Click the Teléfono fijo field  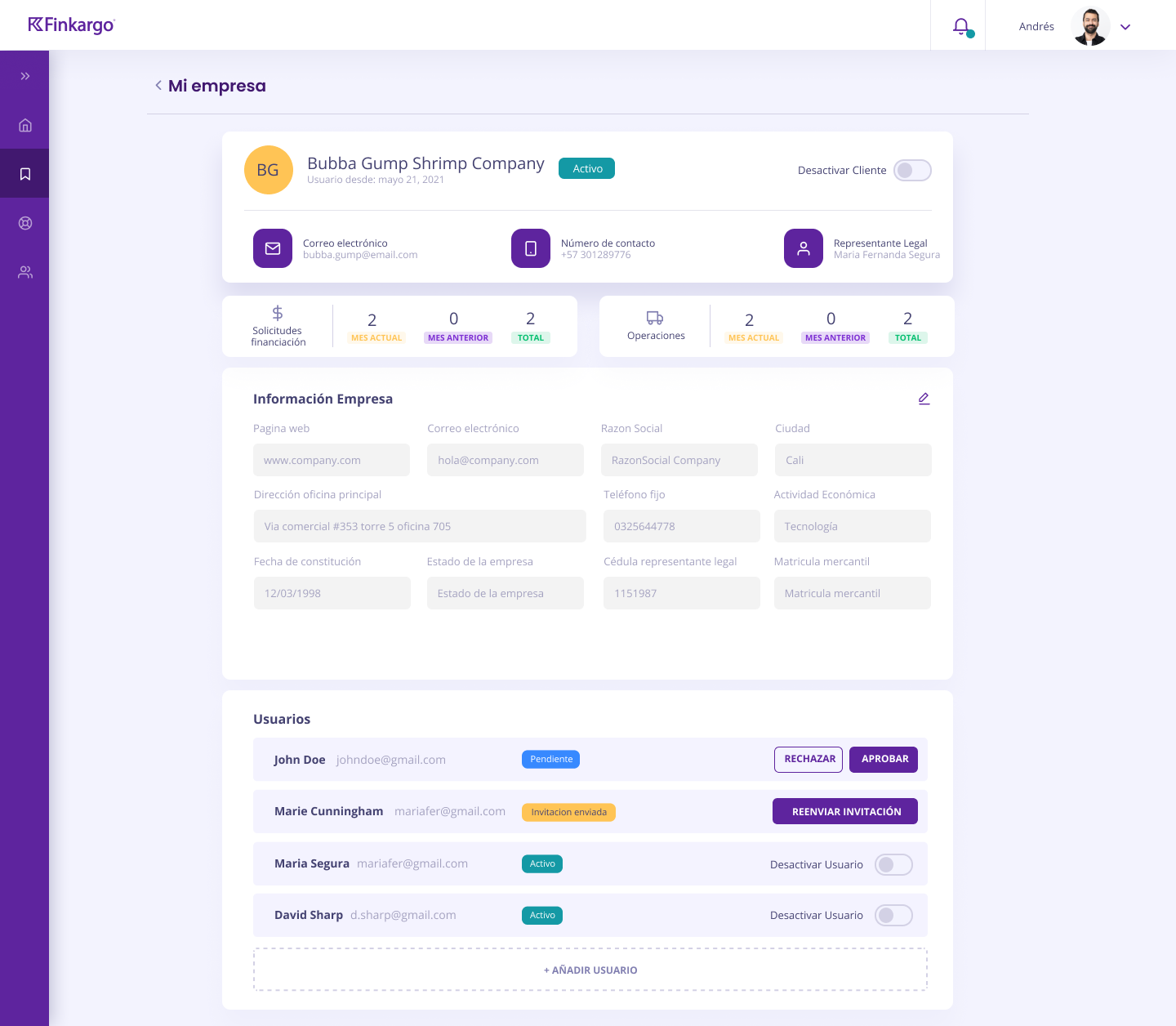pyautogui.click(x=682, y=526)
